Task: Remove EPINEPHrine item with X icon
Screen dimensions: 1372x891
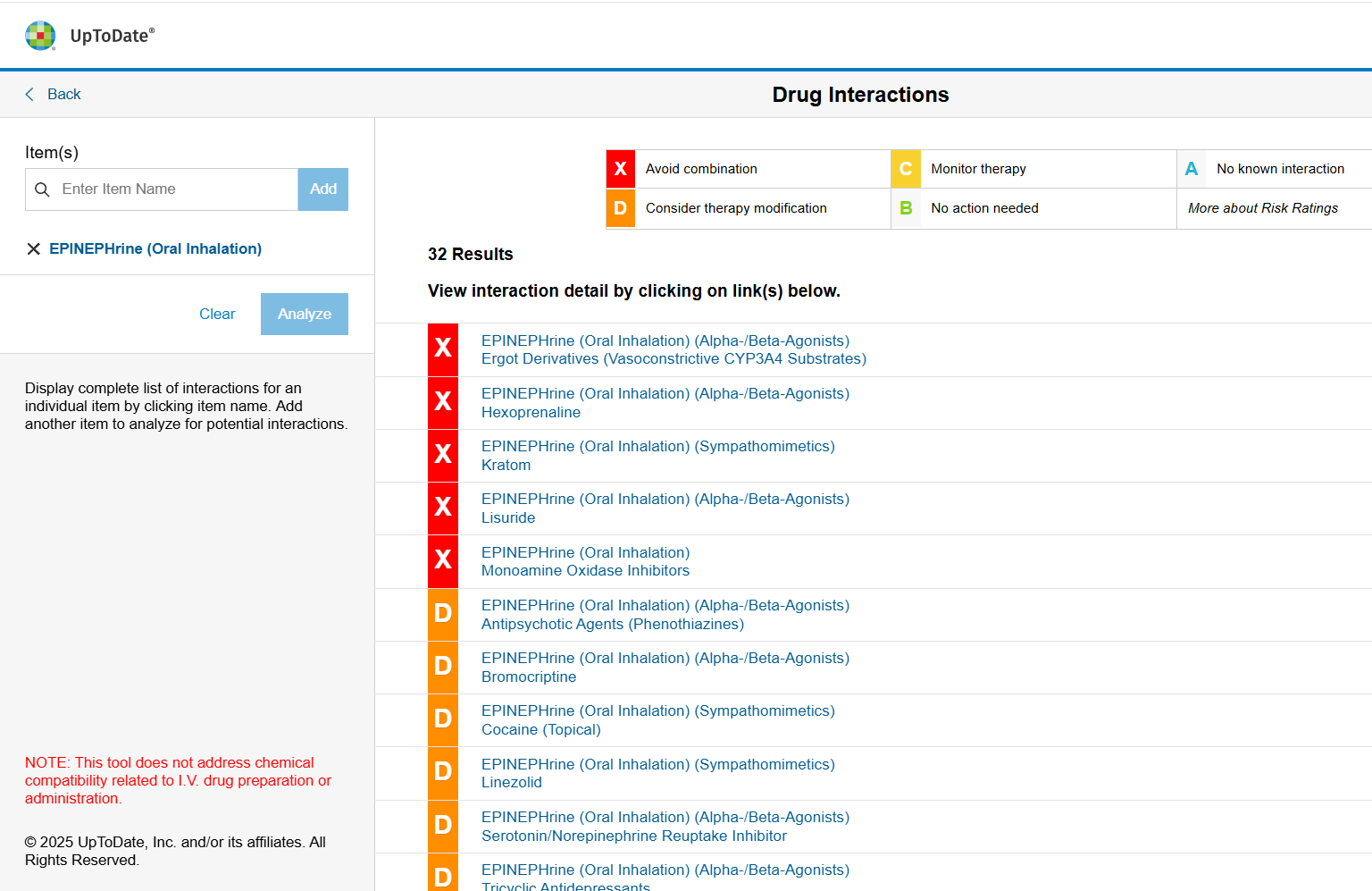Action: pyautogui.click(x=34, y=249)
